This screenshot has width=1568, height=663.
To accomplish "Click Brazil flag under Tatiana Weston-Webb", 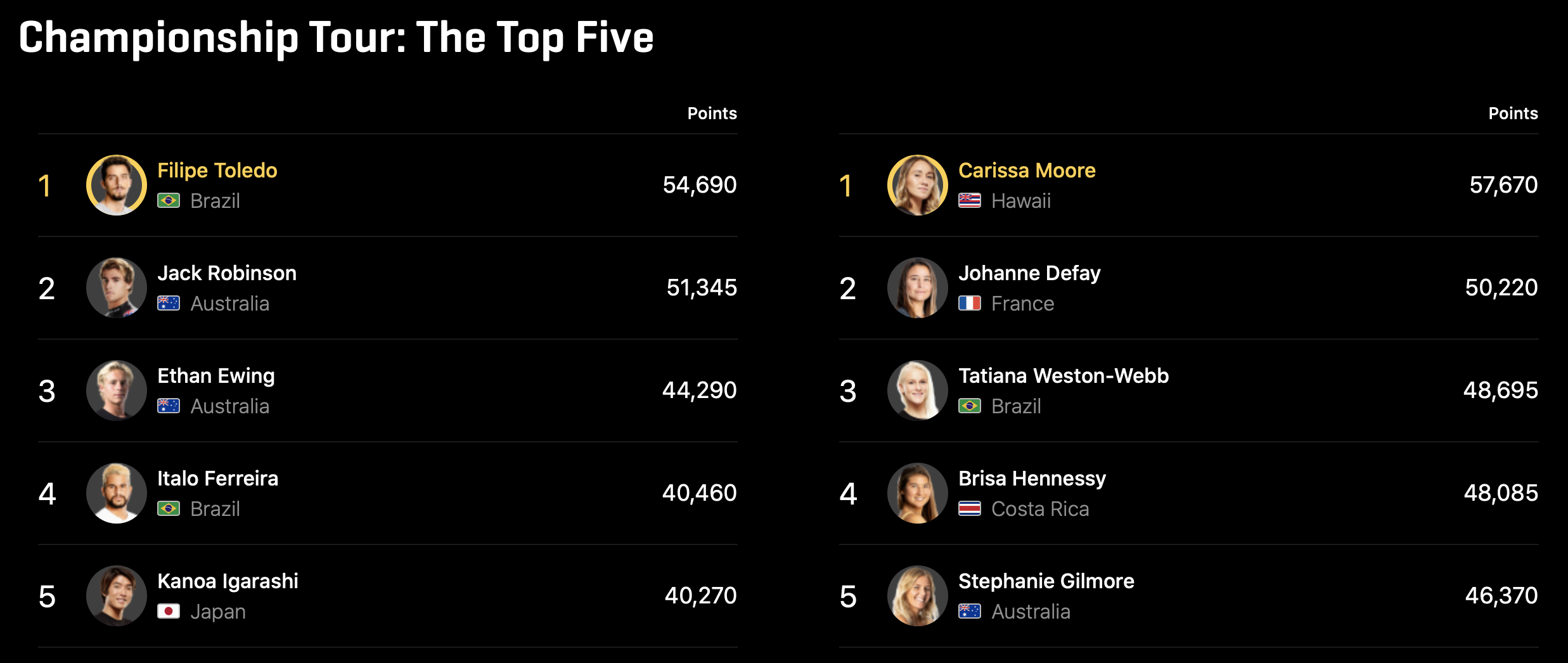I will 969,406.
